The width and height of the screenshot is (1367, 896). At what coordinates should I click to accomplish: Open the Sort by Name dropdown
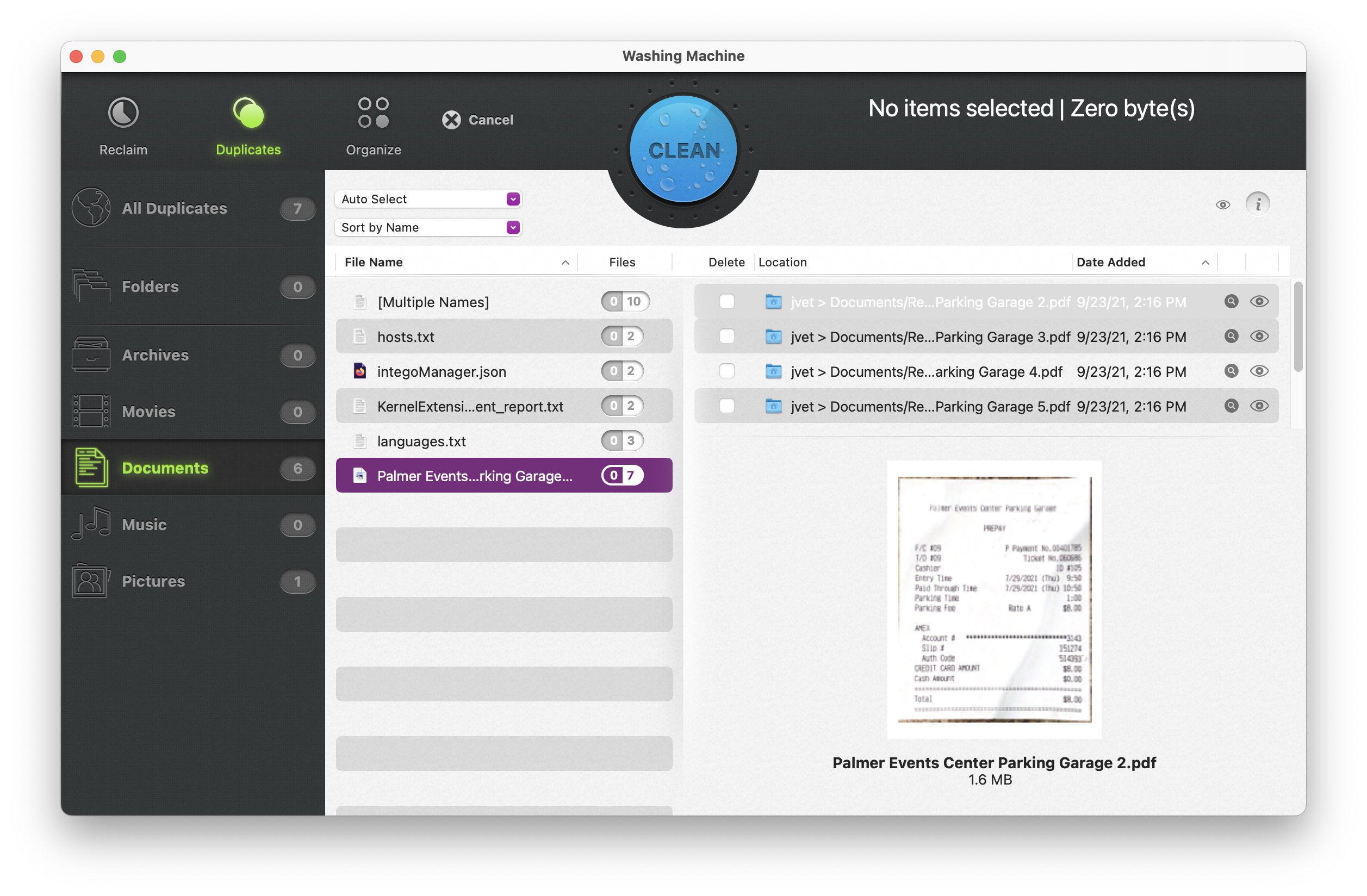click(x=428, y=227)
